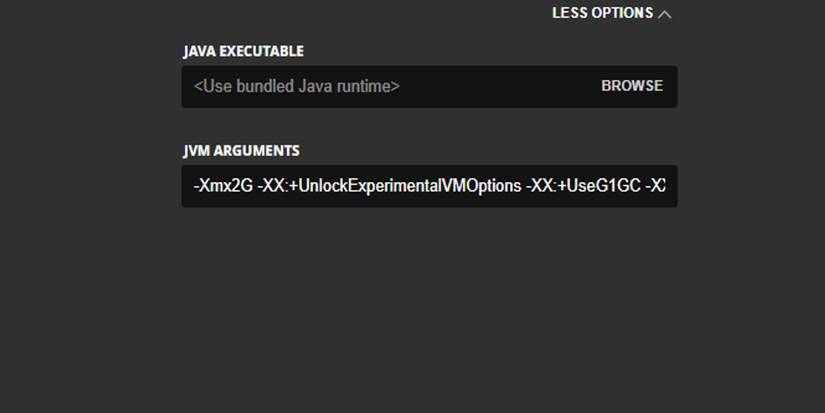The width and height of the screenshot is (825, 413).
Task: Click the empty gap before BROWSE in Java field
Action: pyautogui.click(x=500, y=87)
